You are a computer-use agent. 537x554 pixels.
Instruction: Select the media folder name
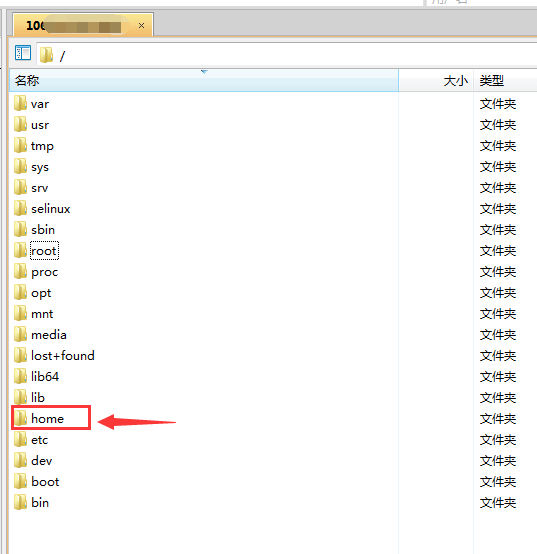click(49, 335)
